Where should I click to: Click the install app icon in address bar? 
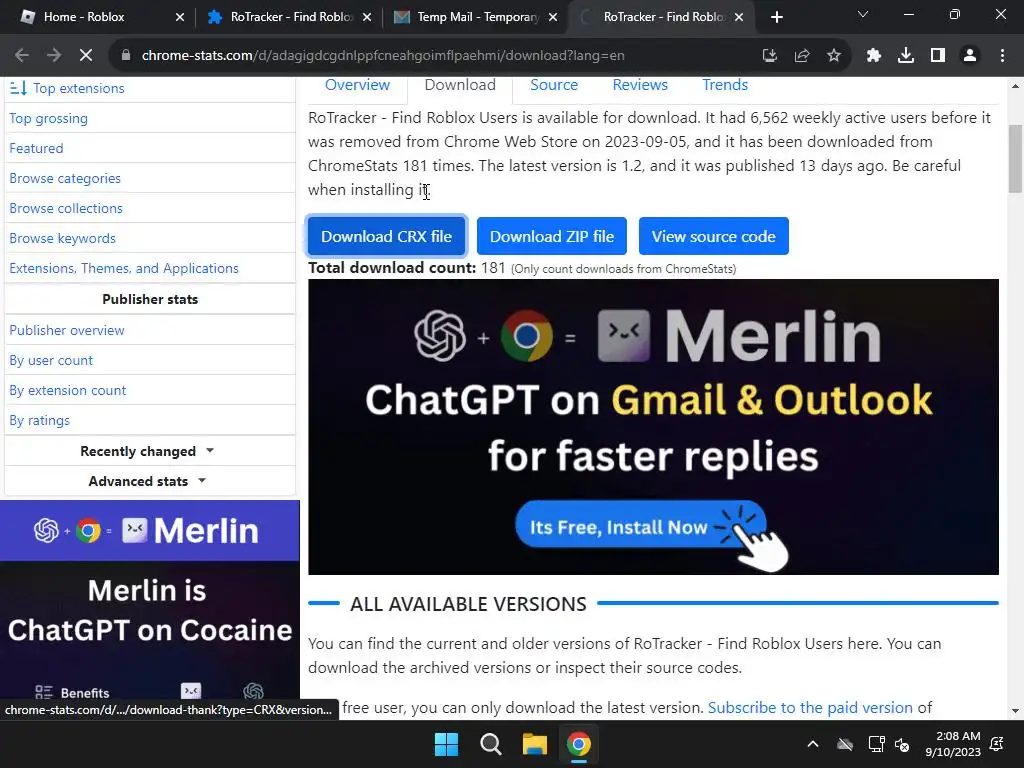pos(770,56)
